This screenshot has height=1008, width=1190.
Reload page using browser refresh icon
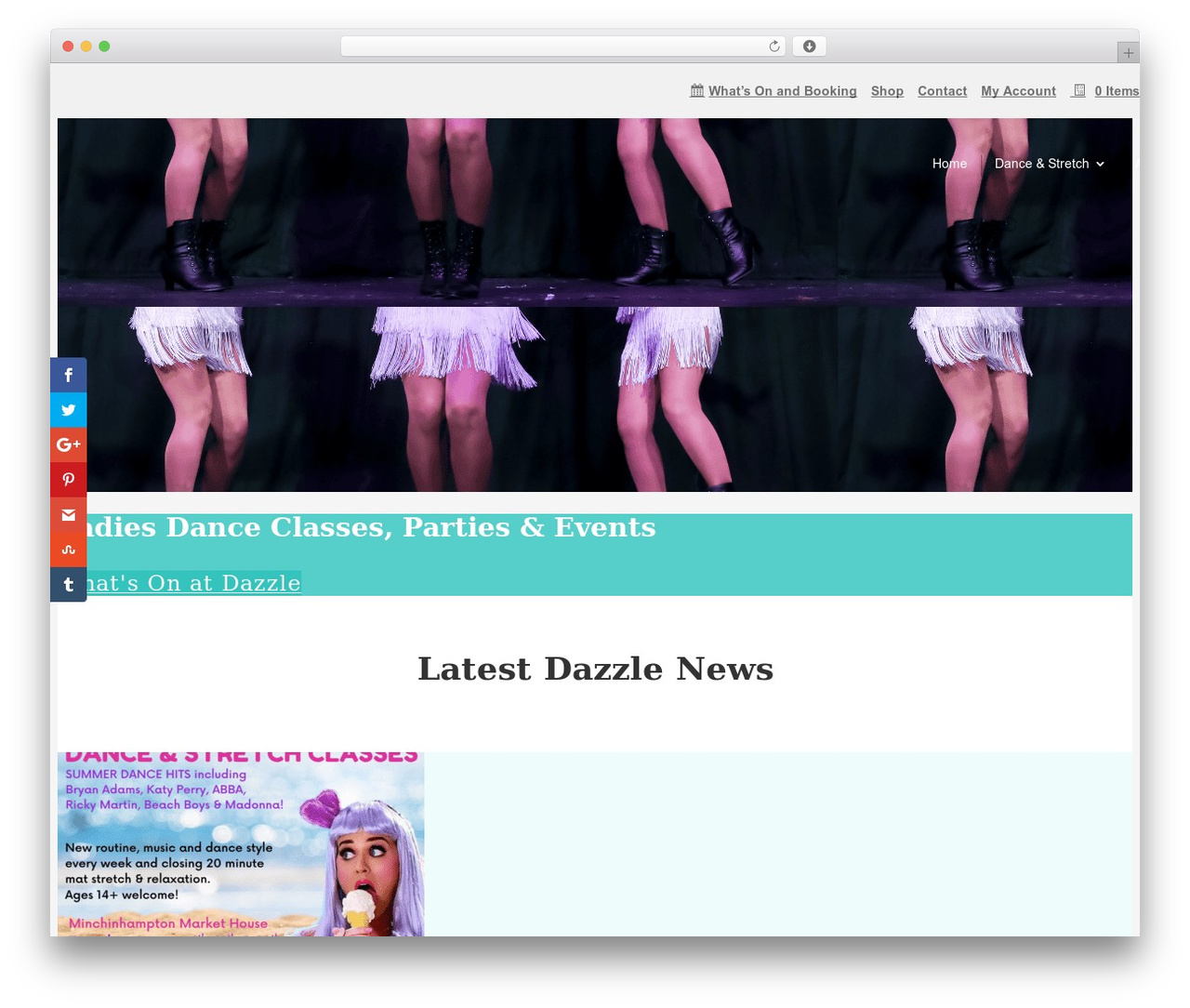(x=773, y=46)
